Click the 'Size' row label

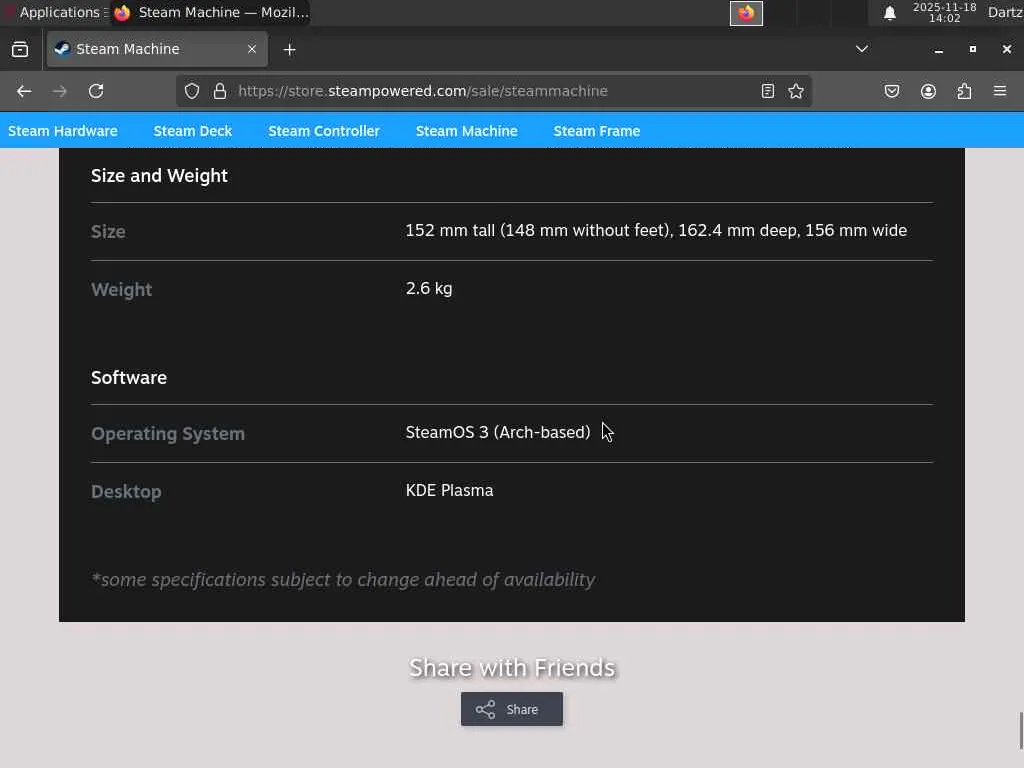[x=108, y=231]
